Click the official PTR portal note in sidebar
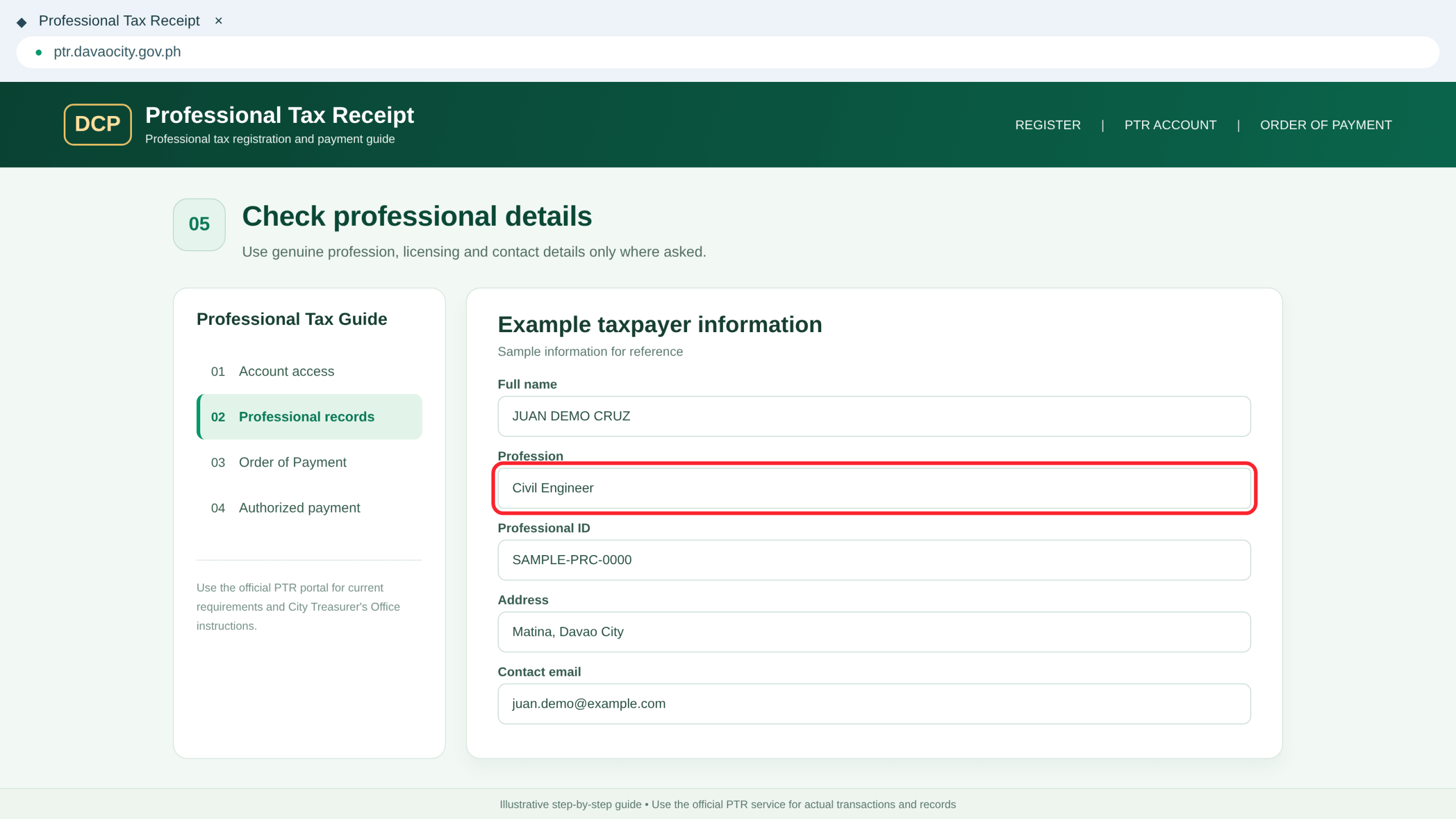1456x819 pixels. click(298, 607)
